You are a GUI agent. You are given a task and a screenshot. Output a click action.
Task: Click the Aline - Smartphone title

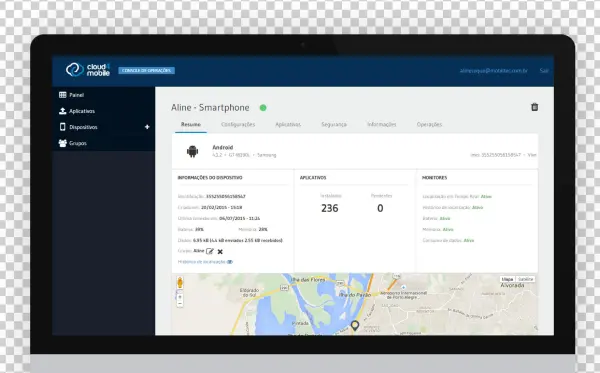[210, 108]
